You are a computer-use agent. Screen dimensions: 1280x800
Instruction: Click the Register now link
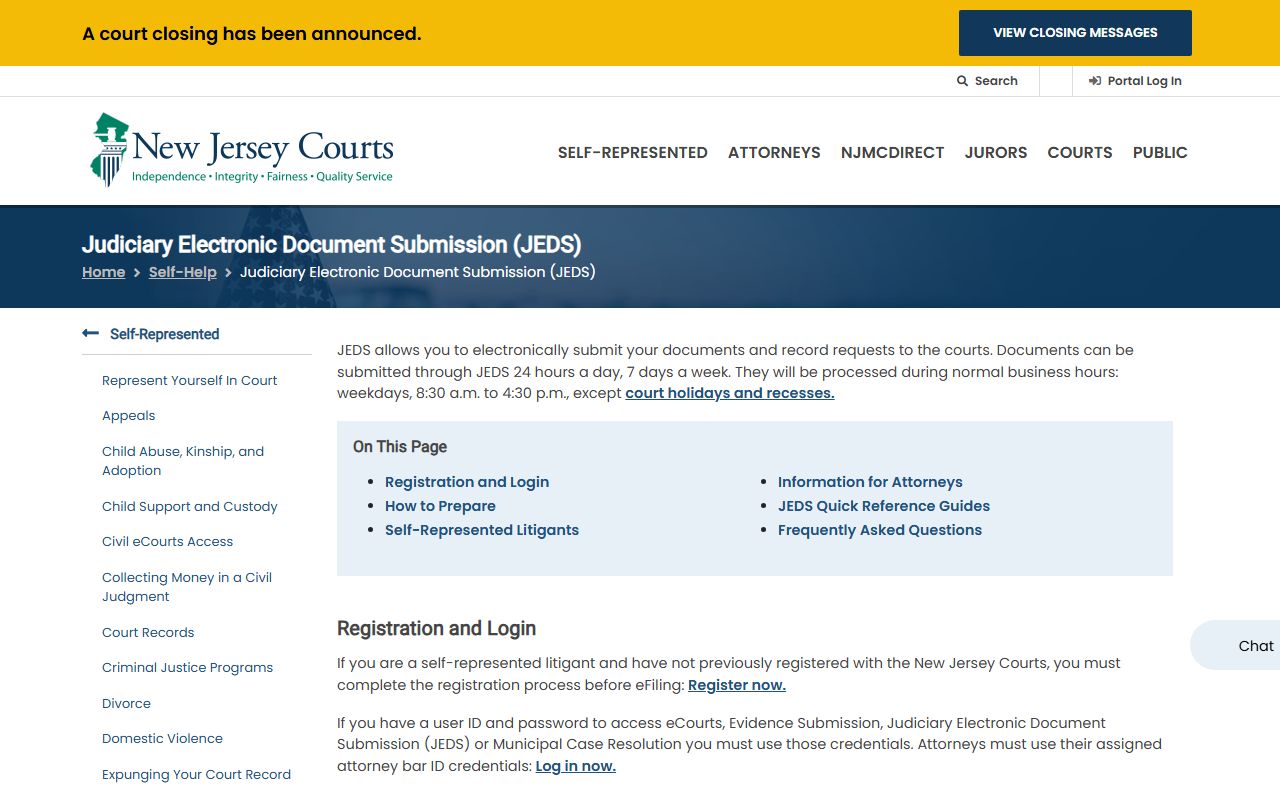737,685
